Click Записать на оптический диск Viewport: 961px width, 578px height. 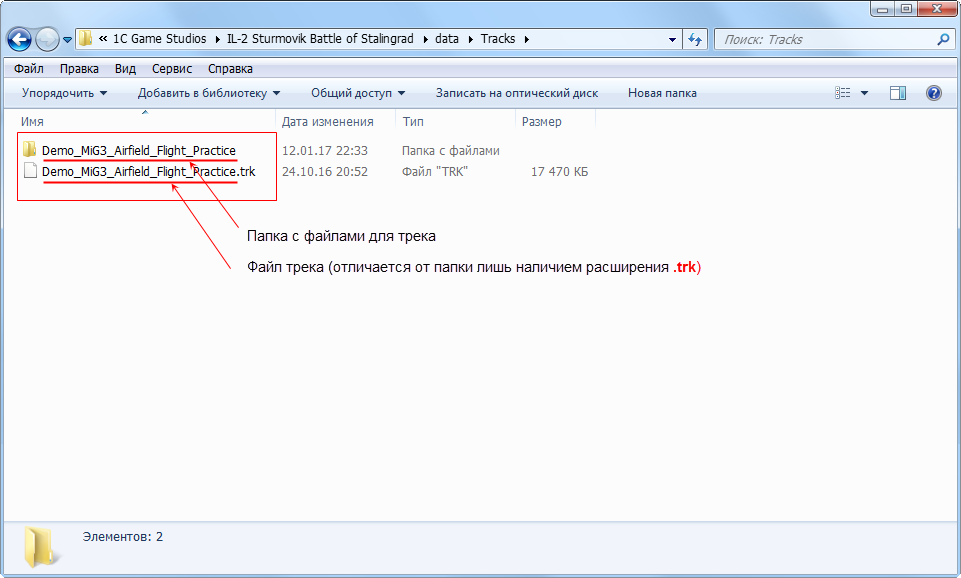517,93
